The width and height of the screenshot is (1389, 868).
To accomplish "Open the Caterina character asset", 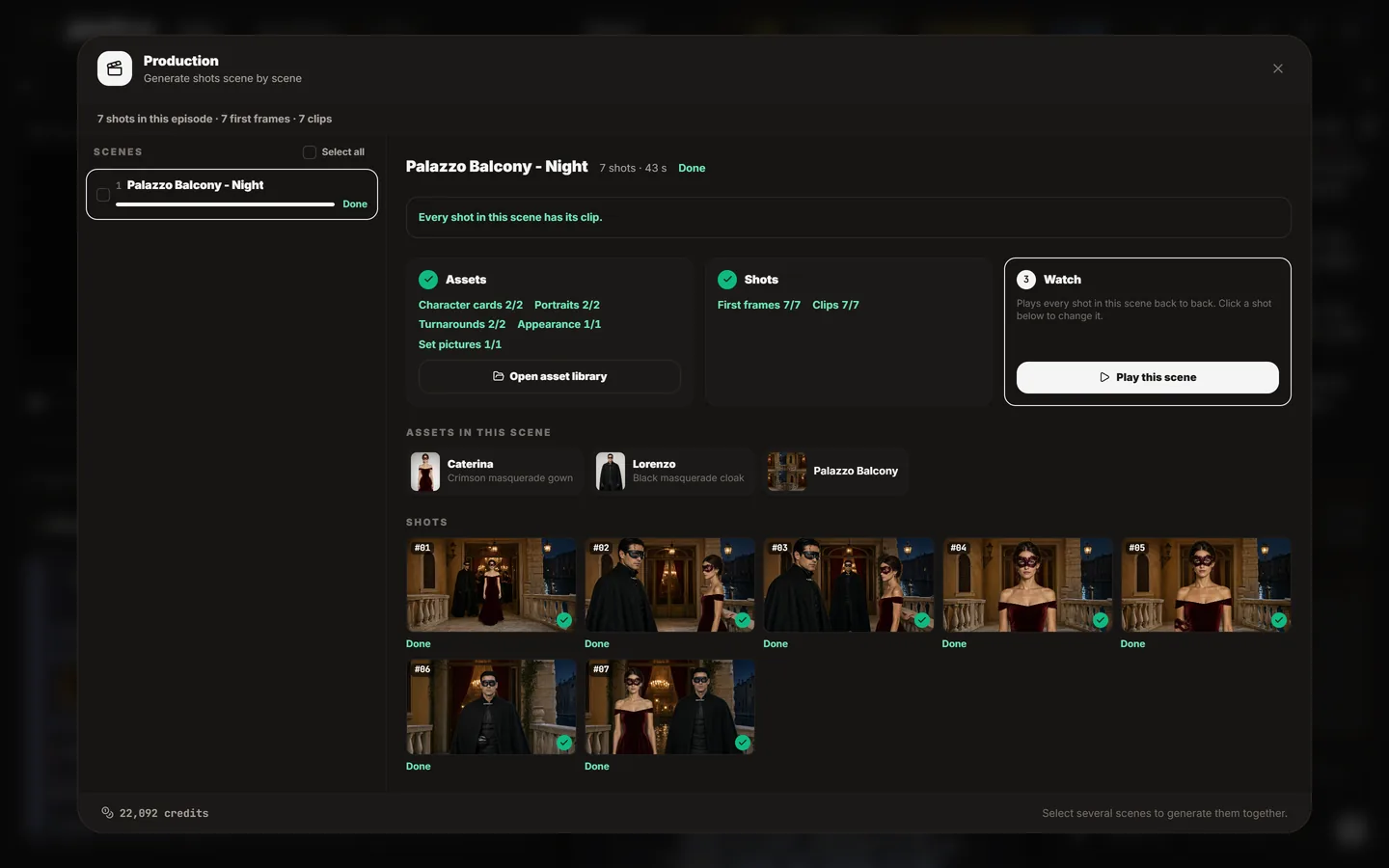I will 494,472.
